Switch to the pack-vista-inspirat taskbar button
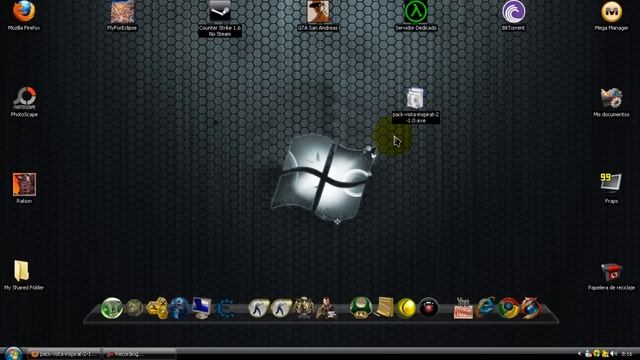Image resolution: width=640 pixels, height=360 pixels. (64, 354)
